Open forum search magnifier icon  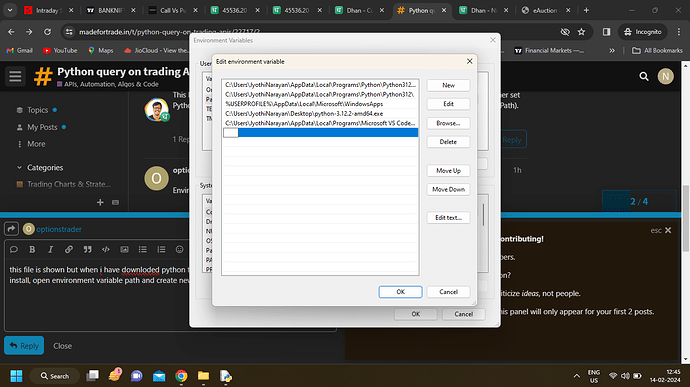point(644,77)
